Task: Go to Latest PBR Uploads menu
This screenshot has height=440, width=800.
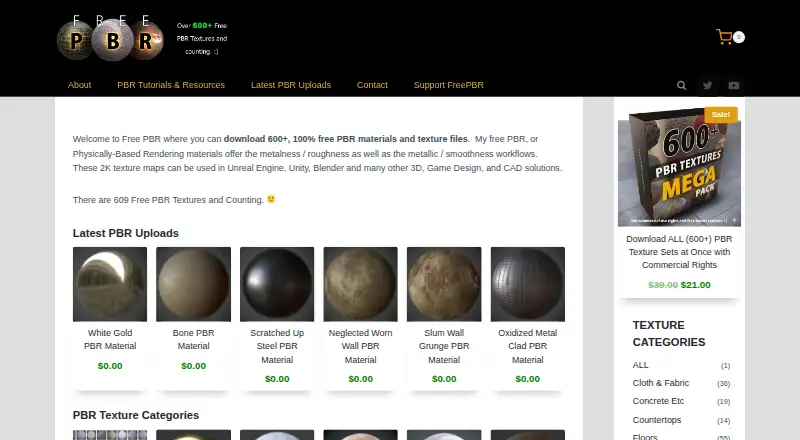Action: [291, 85]
